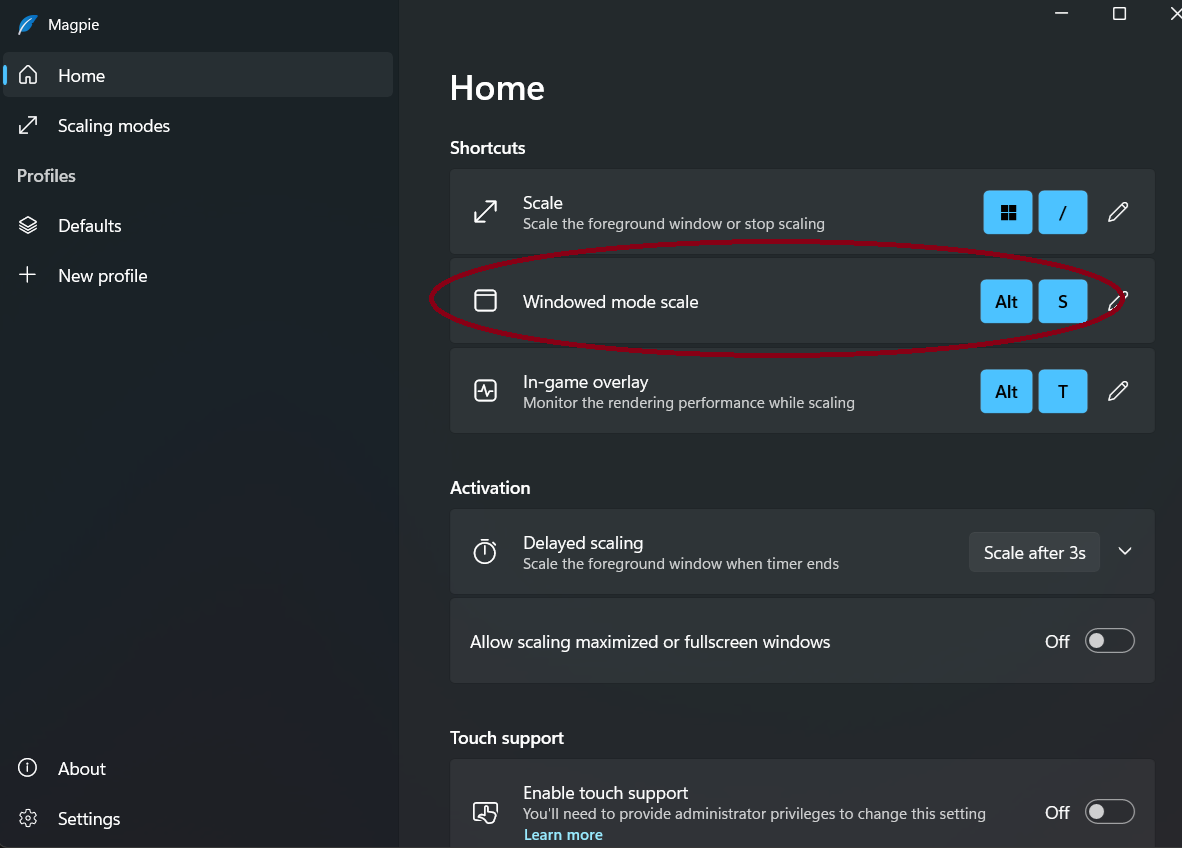Click pencil icon for In-game overlay shortcut
The image size is (1182, 848).
pyautogui.click(x=1118, y=391)
